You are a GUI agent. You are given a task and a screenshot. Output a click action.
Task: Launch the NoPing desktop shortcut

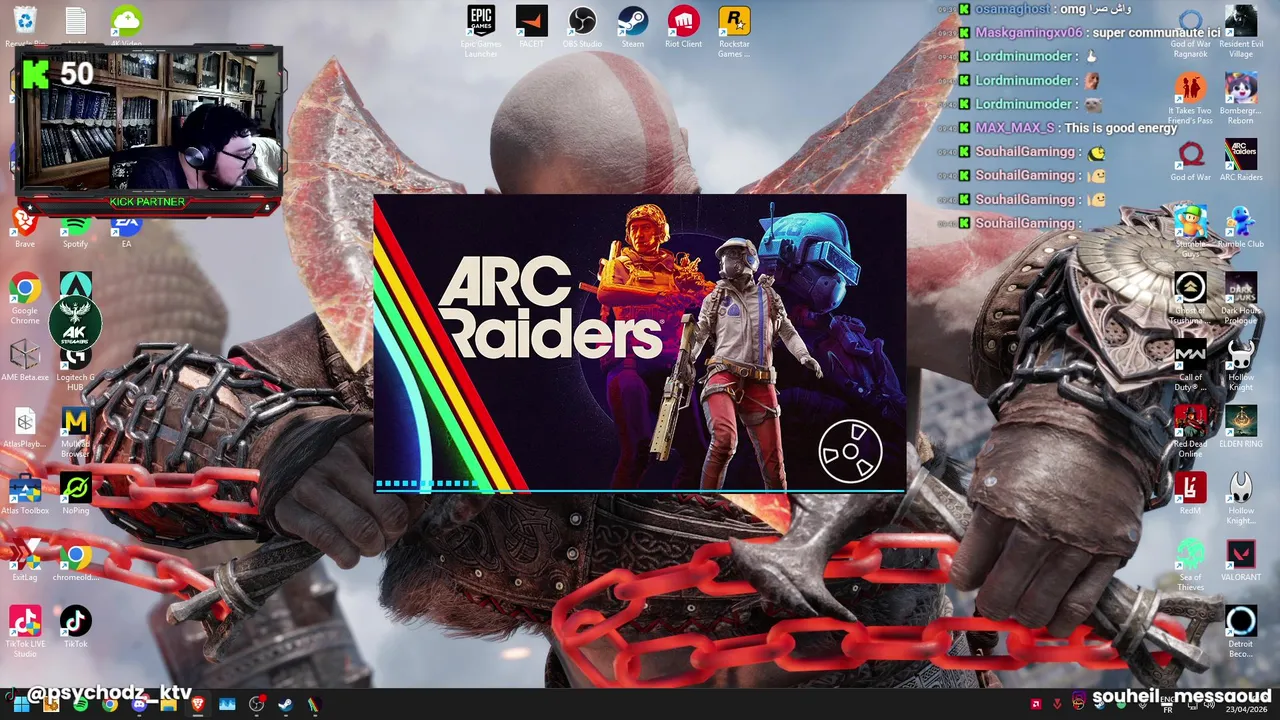pyautogui.click(x=75, y=494)
